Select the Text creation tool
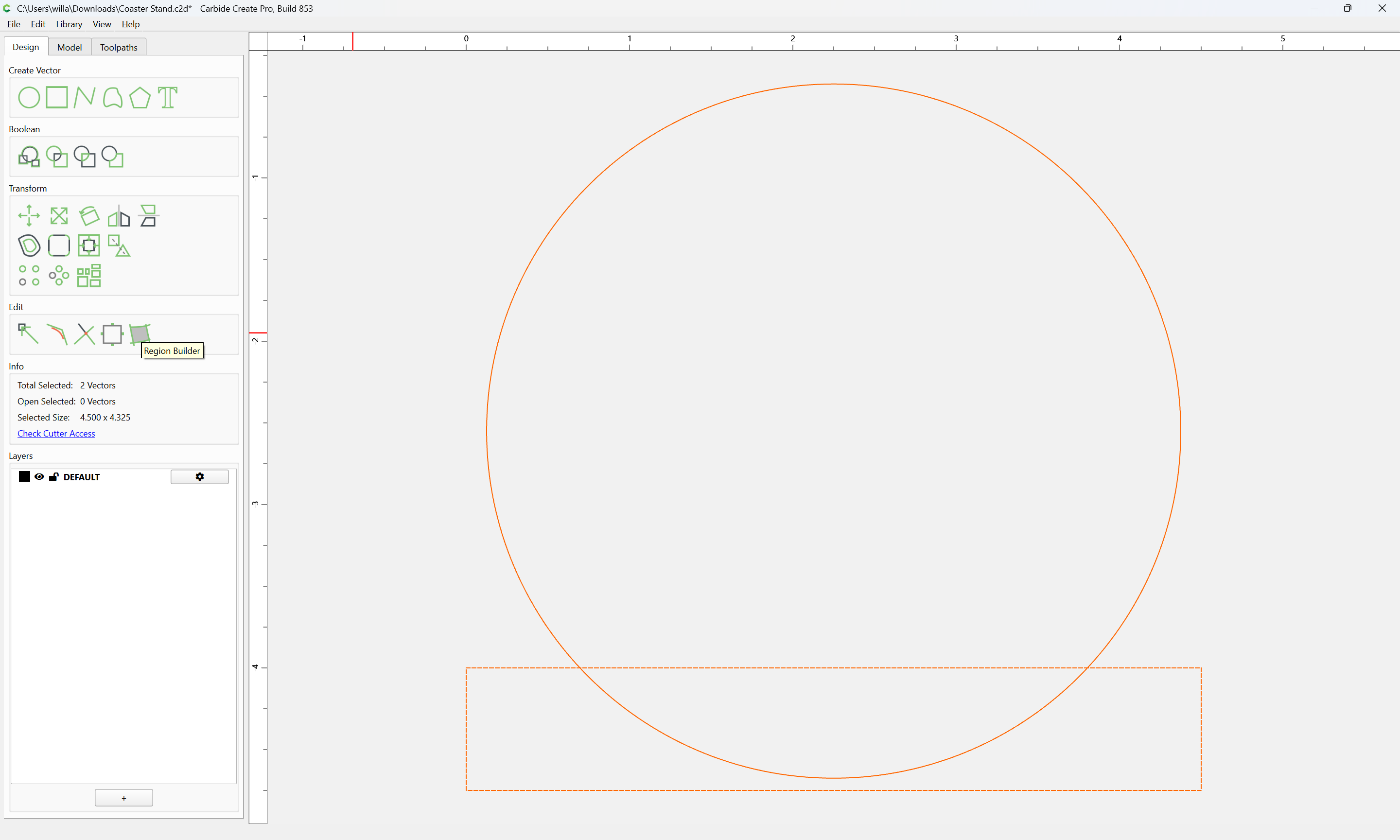 (168, 97)
